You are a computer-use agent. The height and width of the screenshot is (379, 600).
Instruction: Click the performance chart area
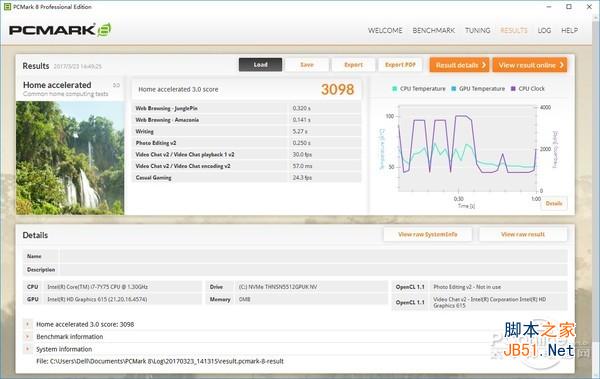coord(468,149)
